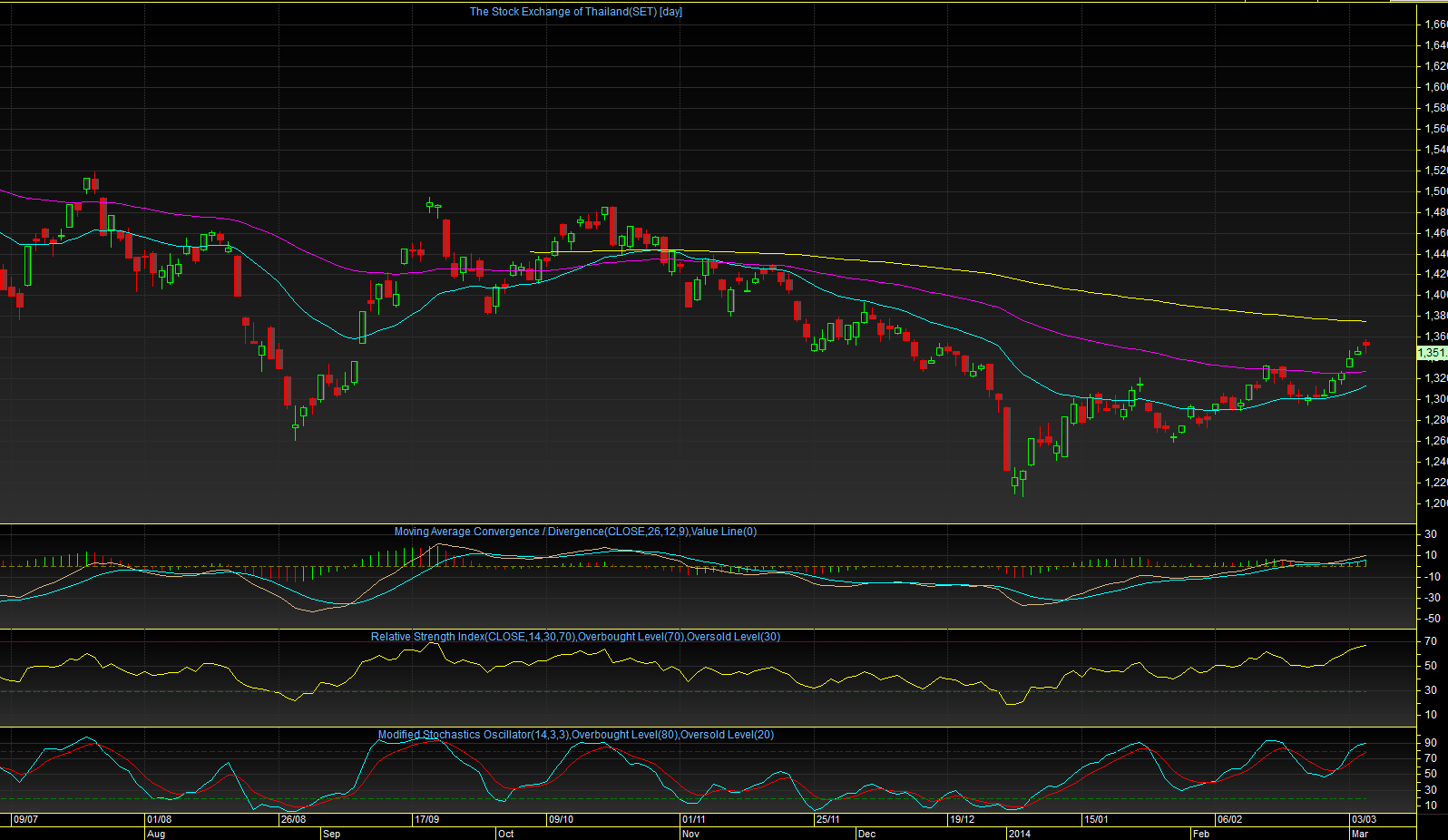Viewport: 1448px width, 840px height.
Task: Click the -30 value on the MACD scale
Action: 1433,598
